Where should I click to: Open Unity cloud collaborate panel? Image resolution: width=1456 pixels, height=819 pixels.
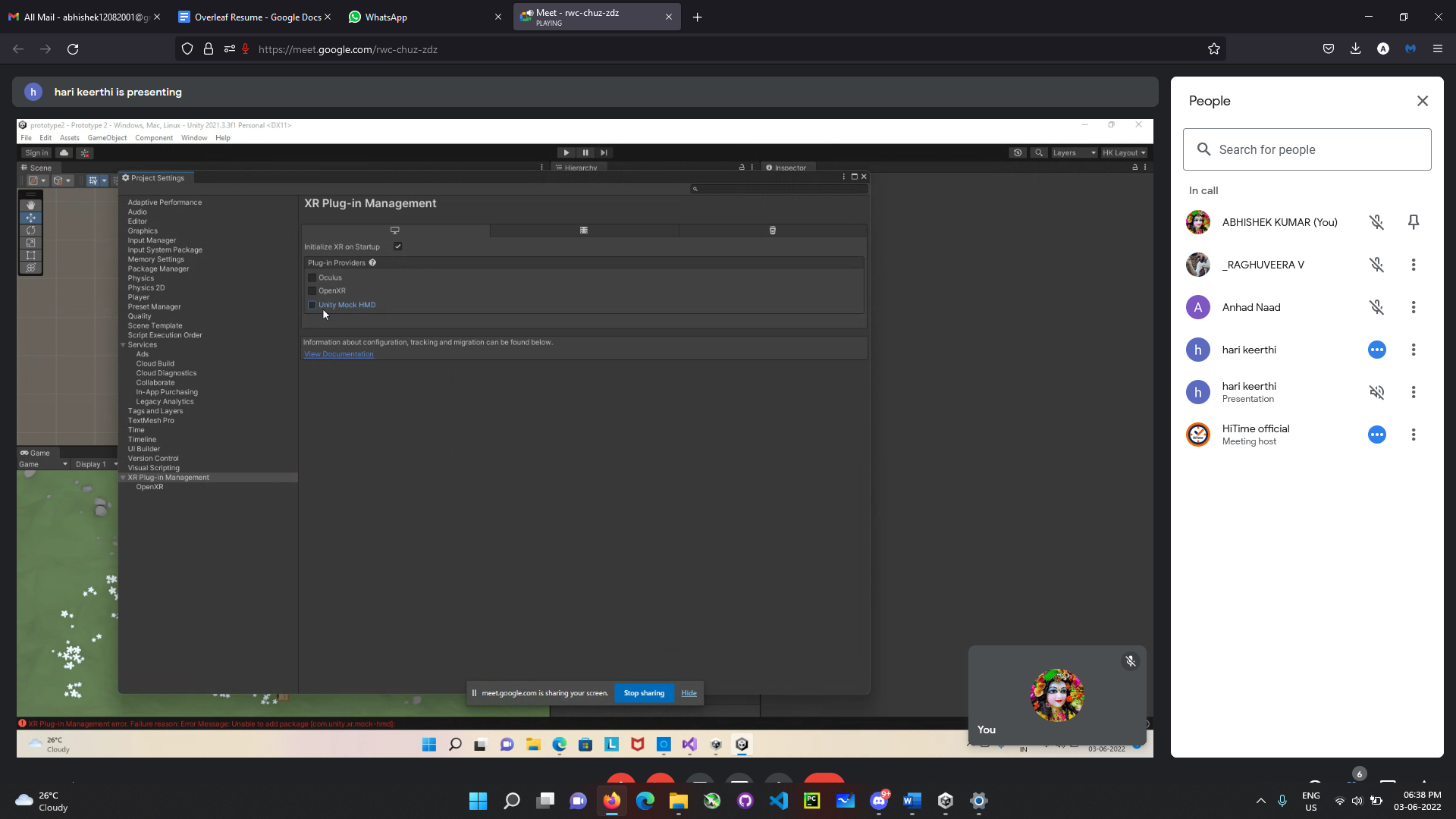(x=64, y=152)
